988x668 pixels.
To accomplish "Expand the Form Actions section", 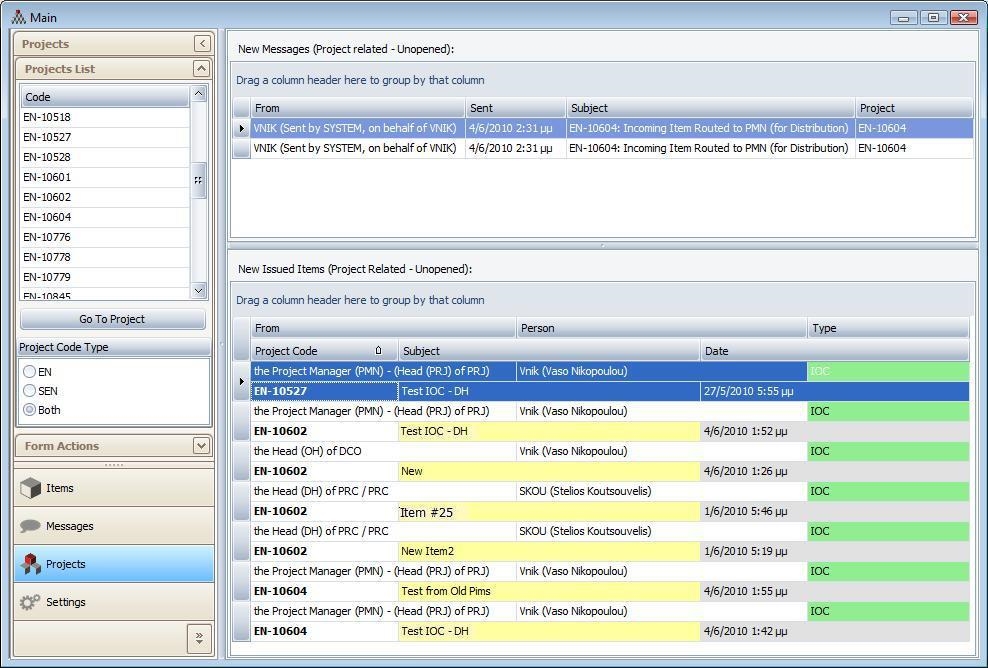I will [x=201, y=446].
